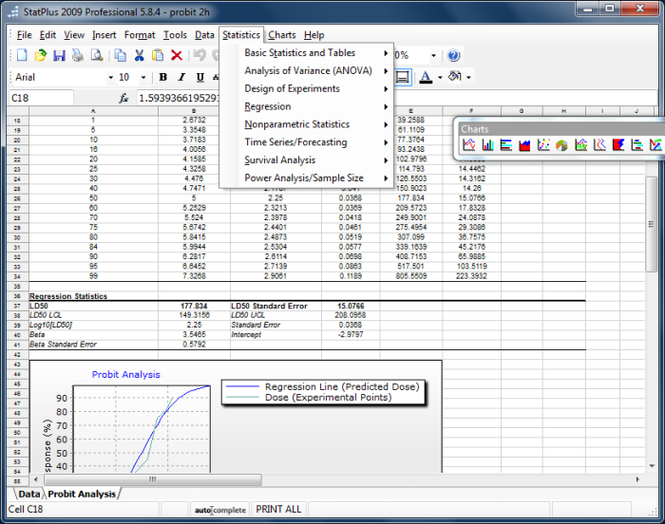665x524 pixels.
Task: Click the last partially visible chart icon
Action: point(655,145)
